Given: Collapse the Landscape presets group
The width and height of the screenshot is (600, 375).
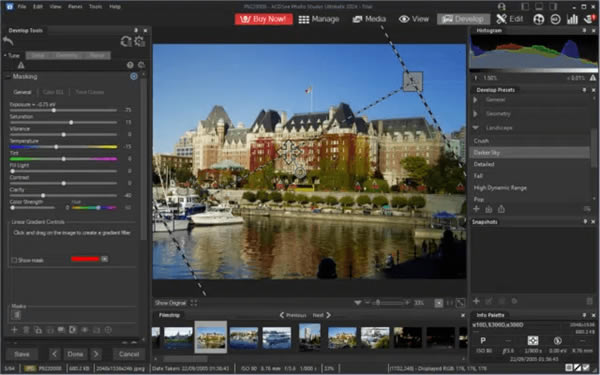Looking at the screenshot, I should (x=476, y=128).
